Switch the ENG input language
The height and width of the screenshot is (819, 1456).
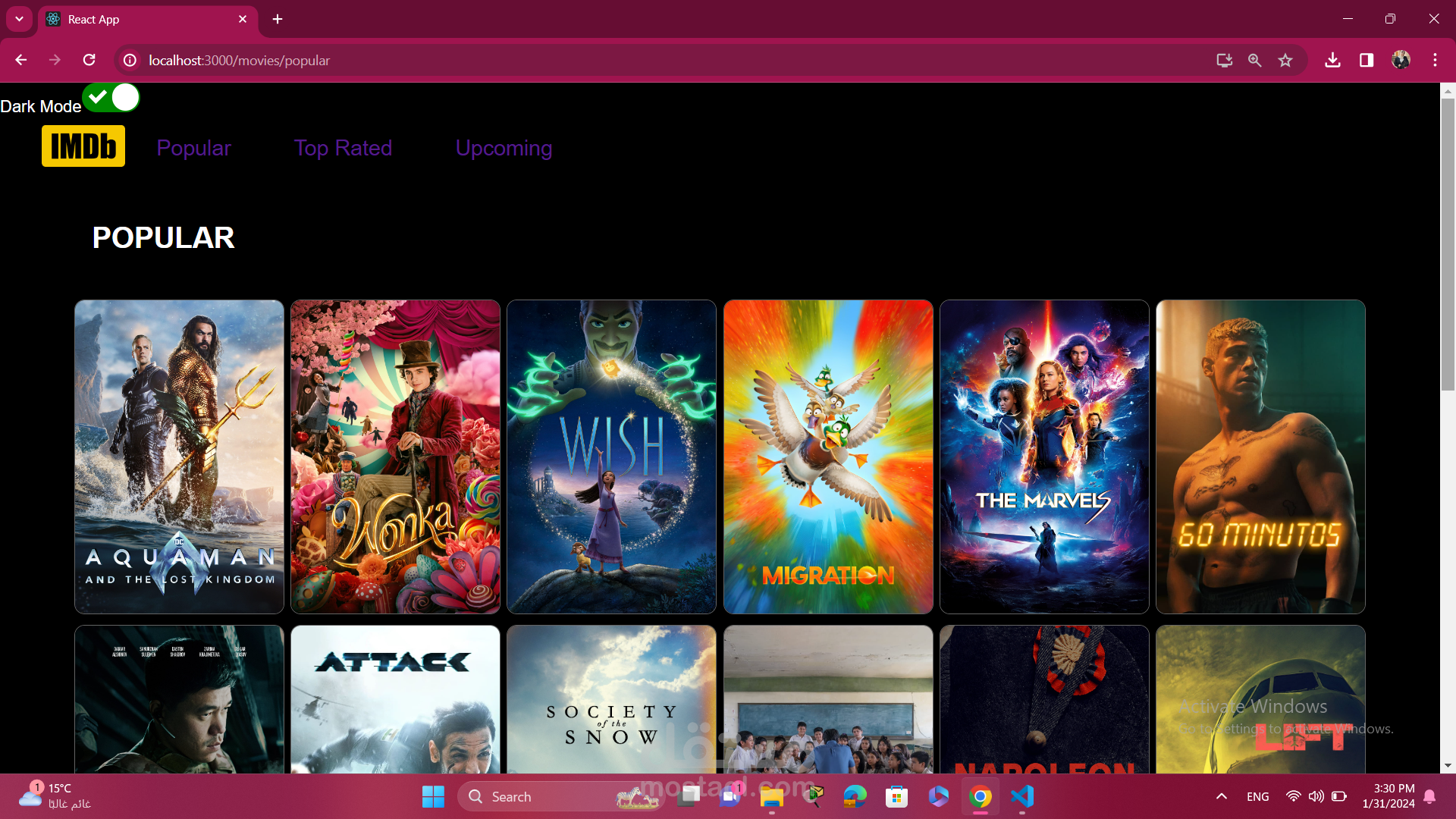pyautogui.click(x=1257, y=797)
